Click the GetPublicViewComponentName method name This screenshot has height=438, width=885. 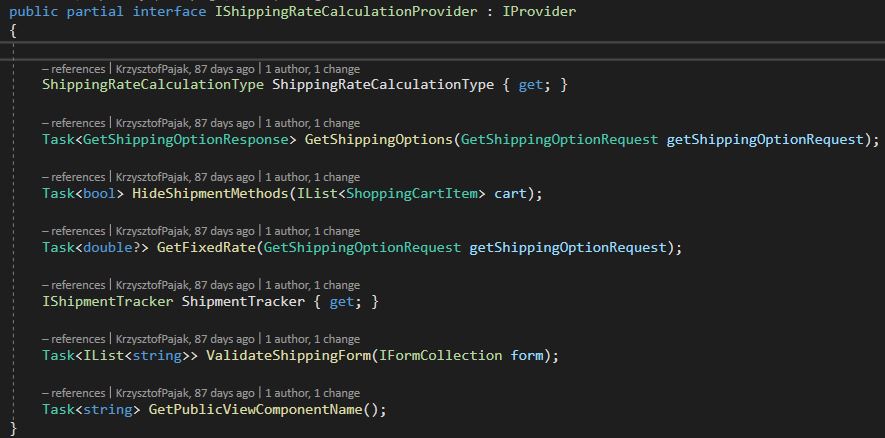point(255,409)
